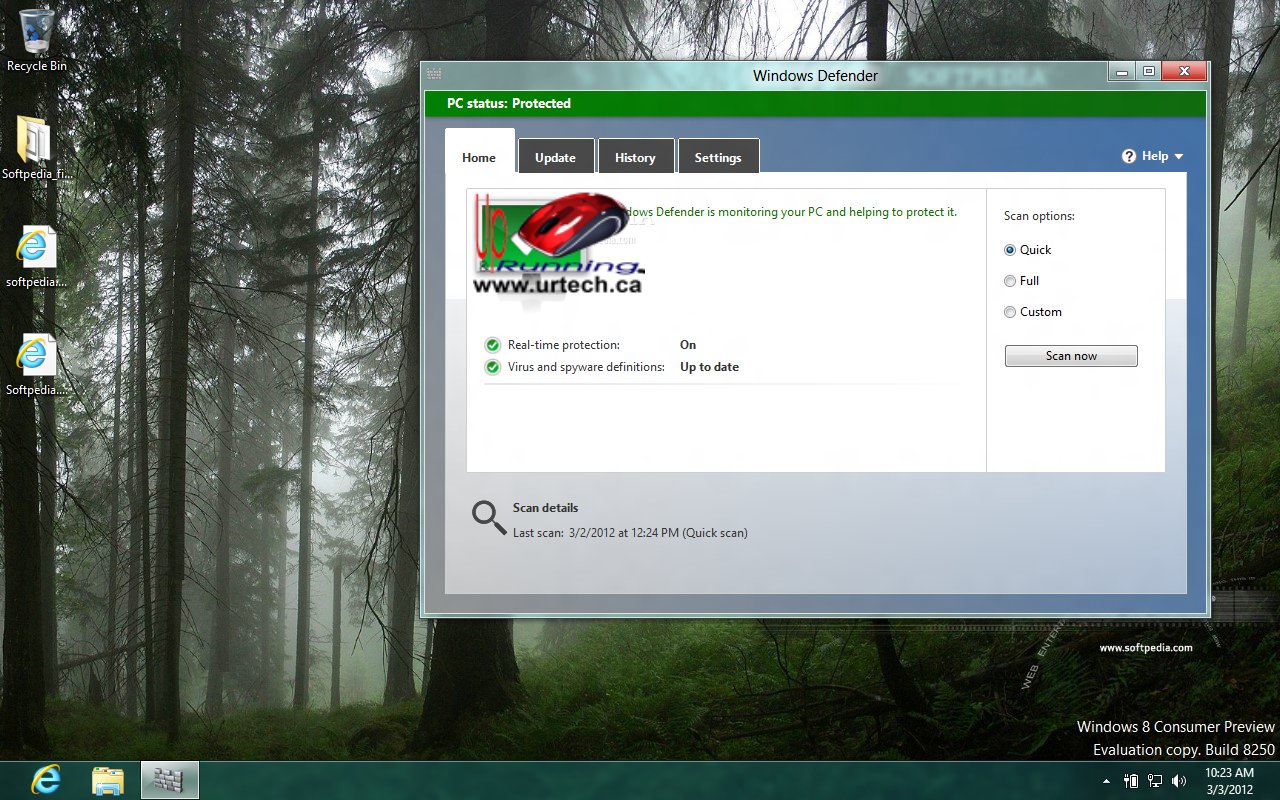Expand the Help dropdown arrow
Viewport: 1280px width, 800px height.
click(x=1179, y=157)
